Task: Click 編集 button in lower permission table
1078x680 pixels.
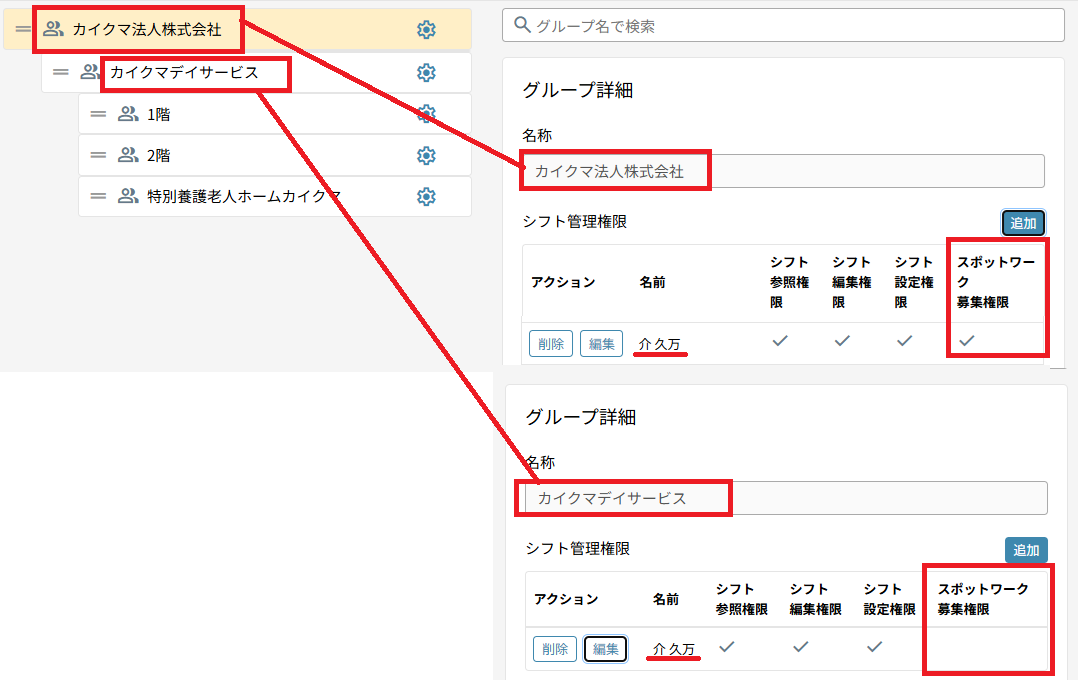Action: pyautogui.click(x=606, y=649)
